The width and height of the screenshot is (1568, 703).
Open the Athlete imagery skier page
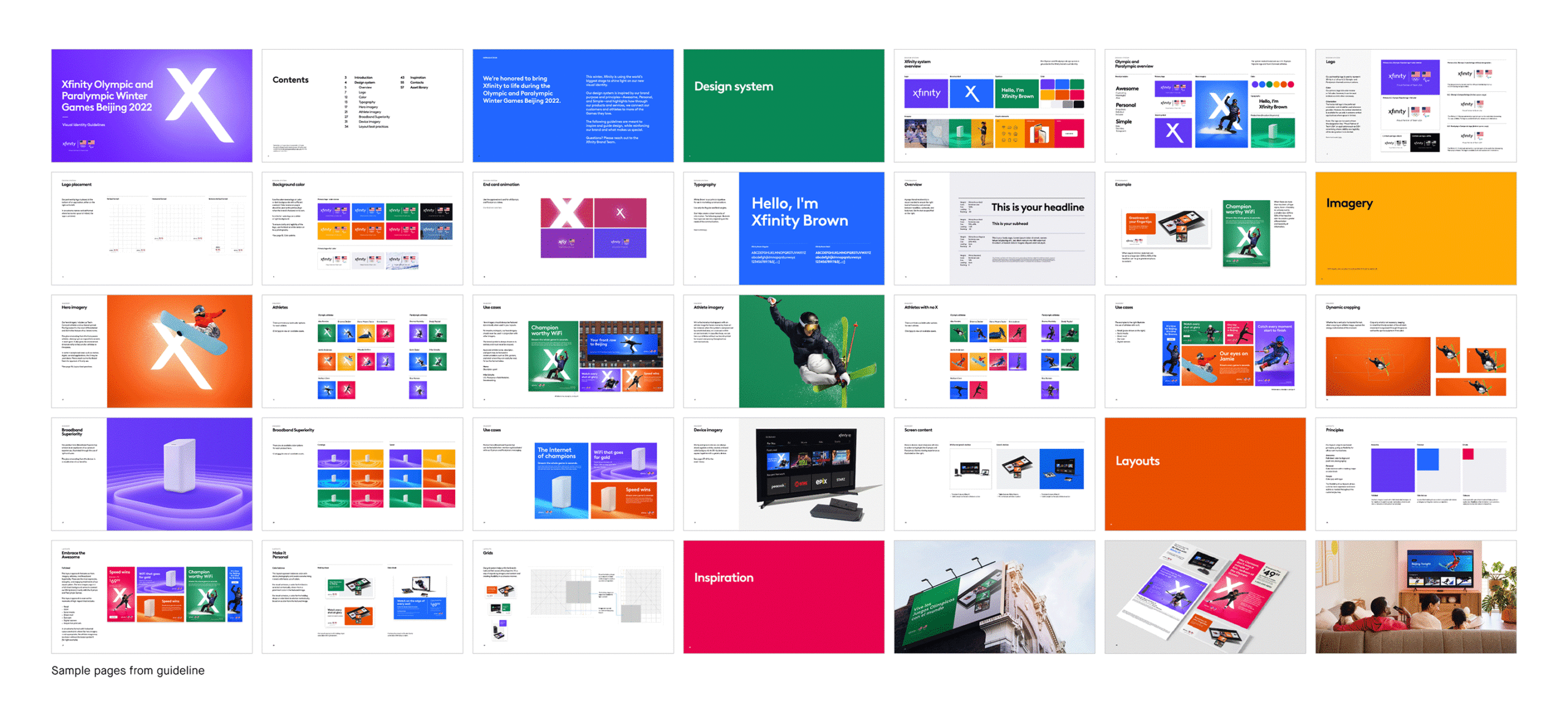tap(783, 351)
